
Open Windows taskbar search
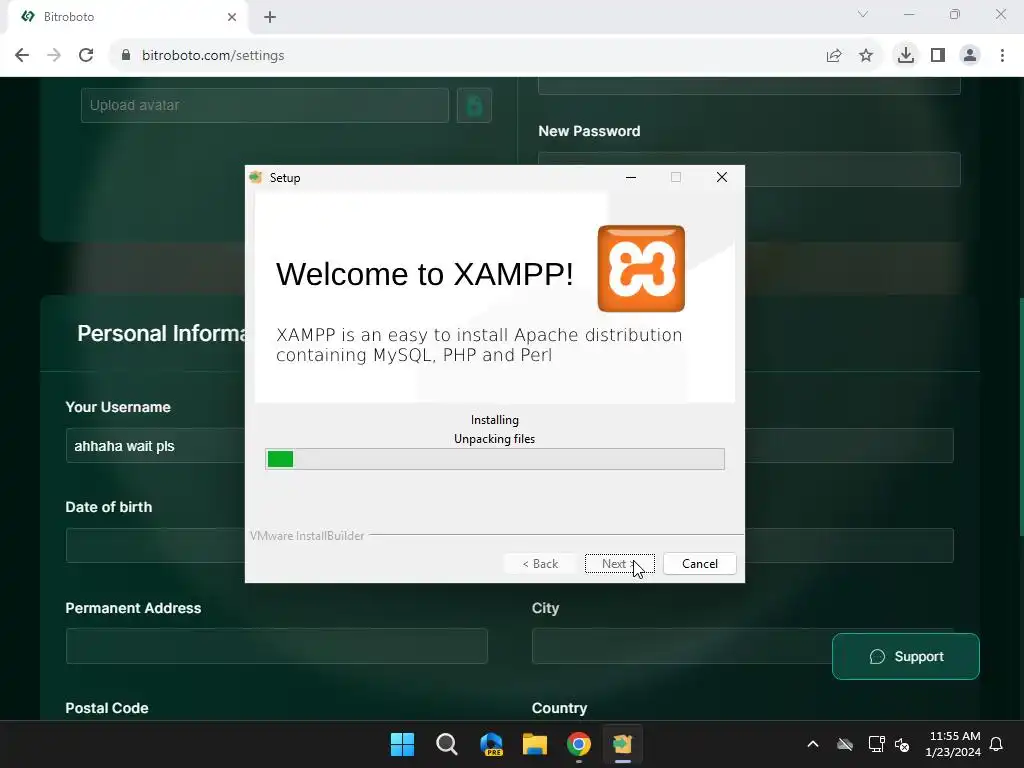(x=447, y=744)
